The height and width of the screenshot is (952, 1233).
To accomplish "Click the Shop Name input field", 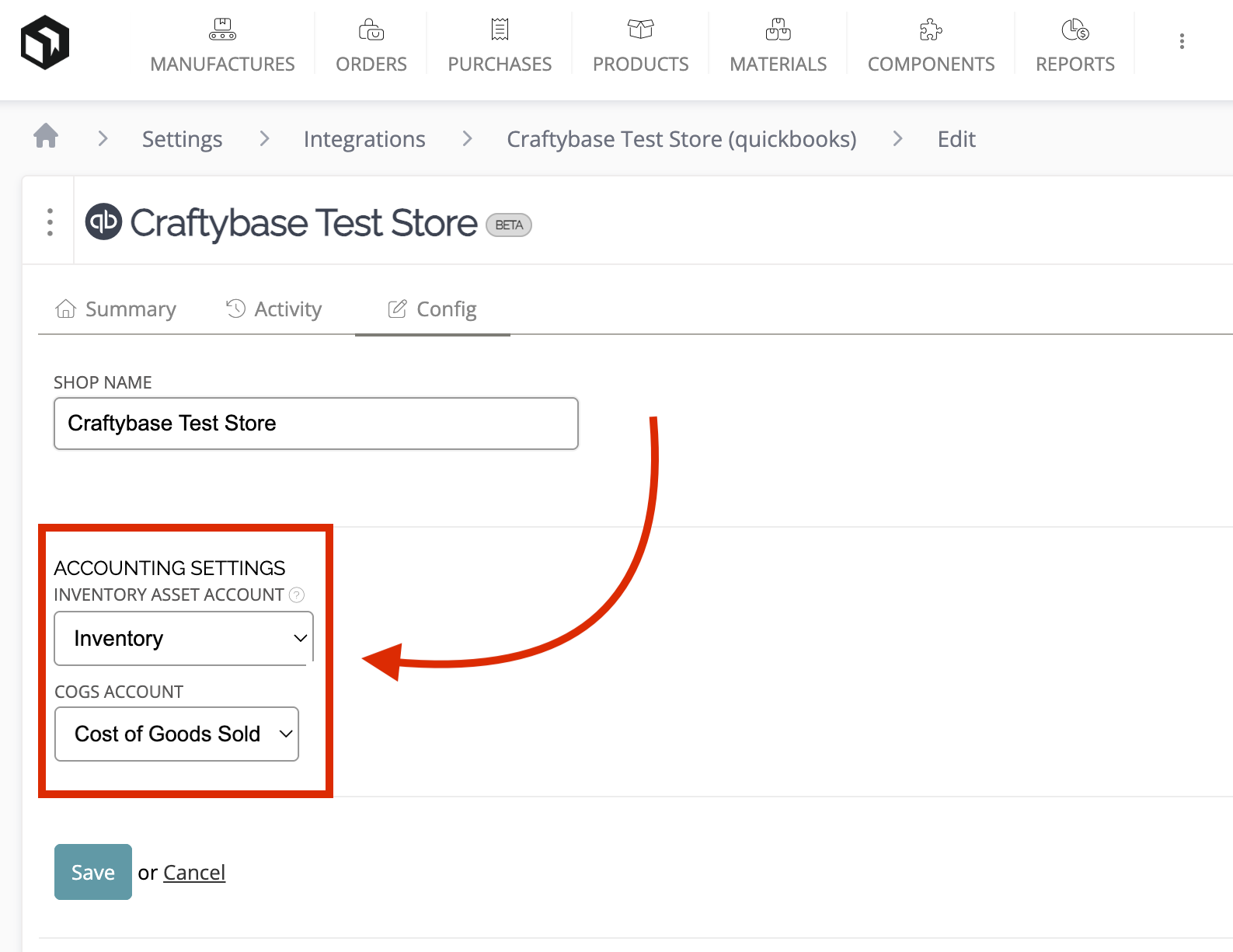I will coord(316,424).
